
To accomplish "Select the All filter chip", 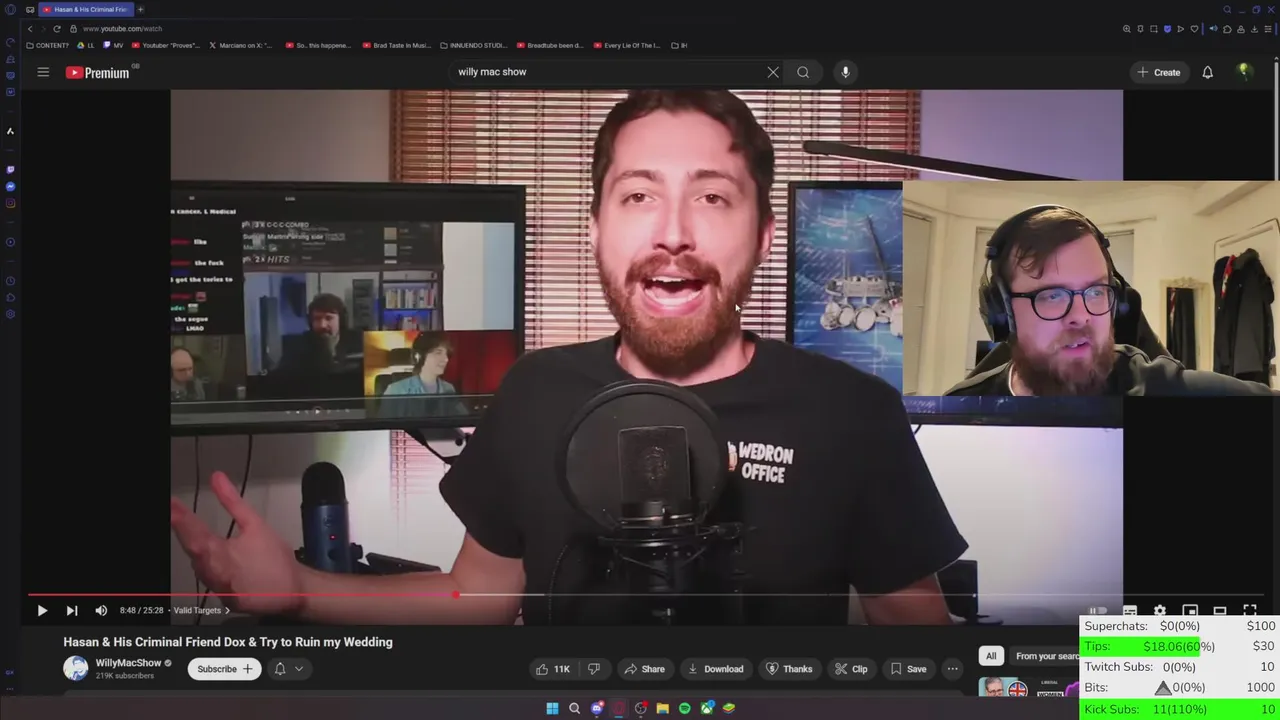I will pyautogui.click(x=991, y=656).
